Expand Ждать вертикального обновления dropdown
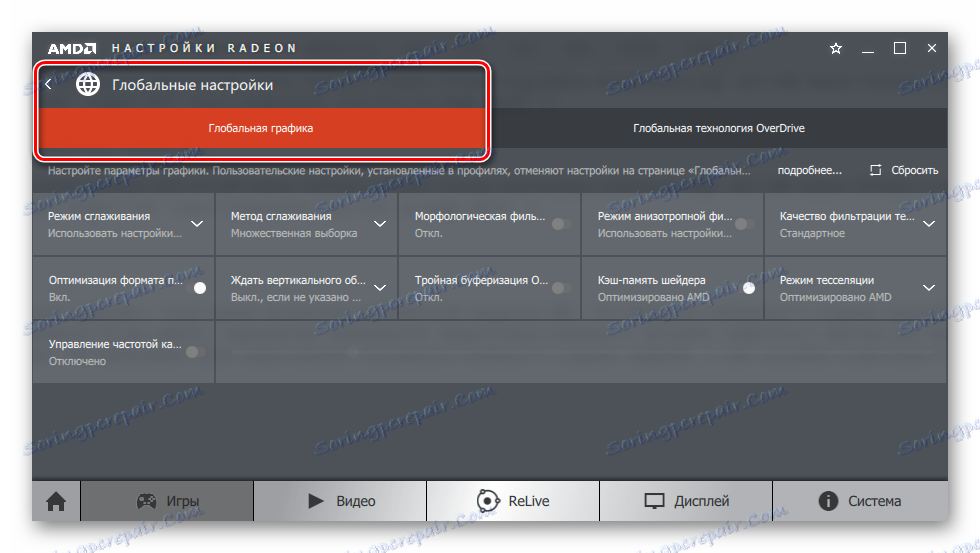The image size is (980, 553). [380, 288]
